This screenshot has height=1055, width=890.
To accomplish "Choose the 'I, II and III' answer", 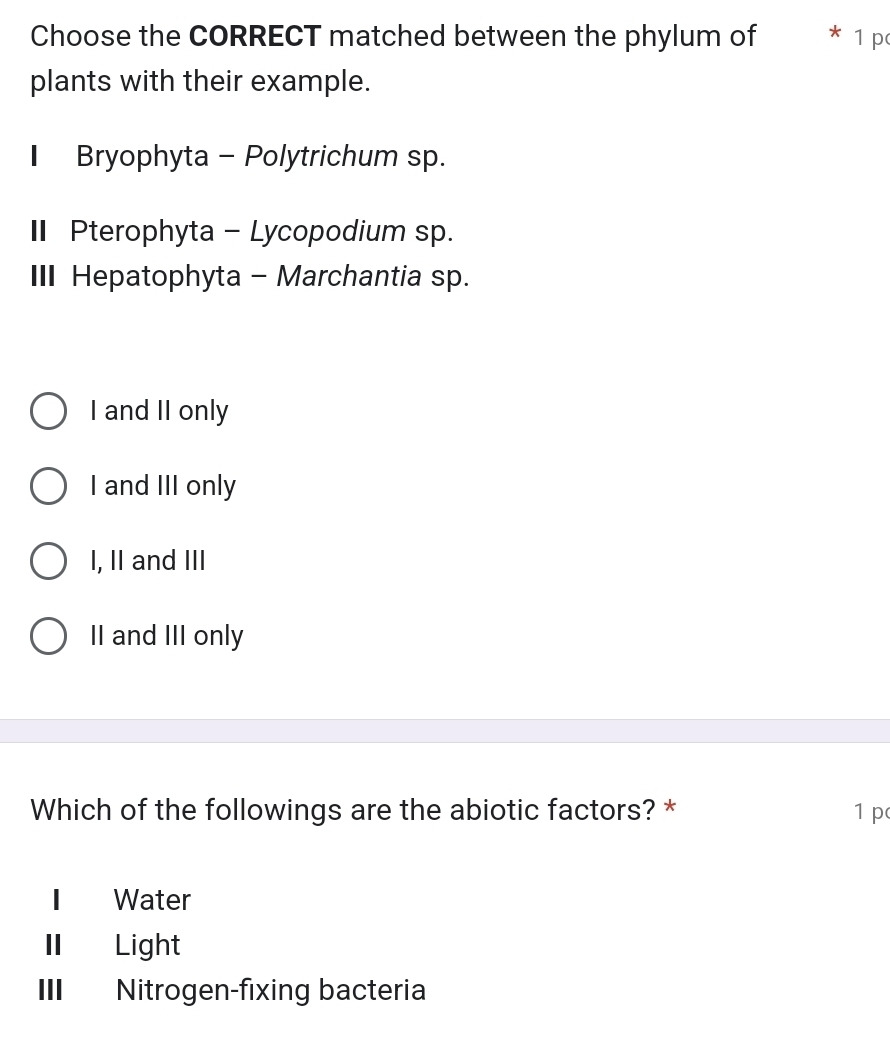I will [48, 561].
